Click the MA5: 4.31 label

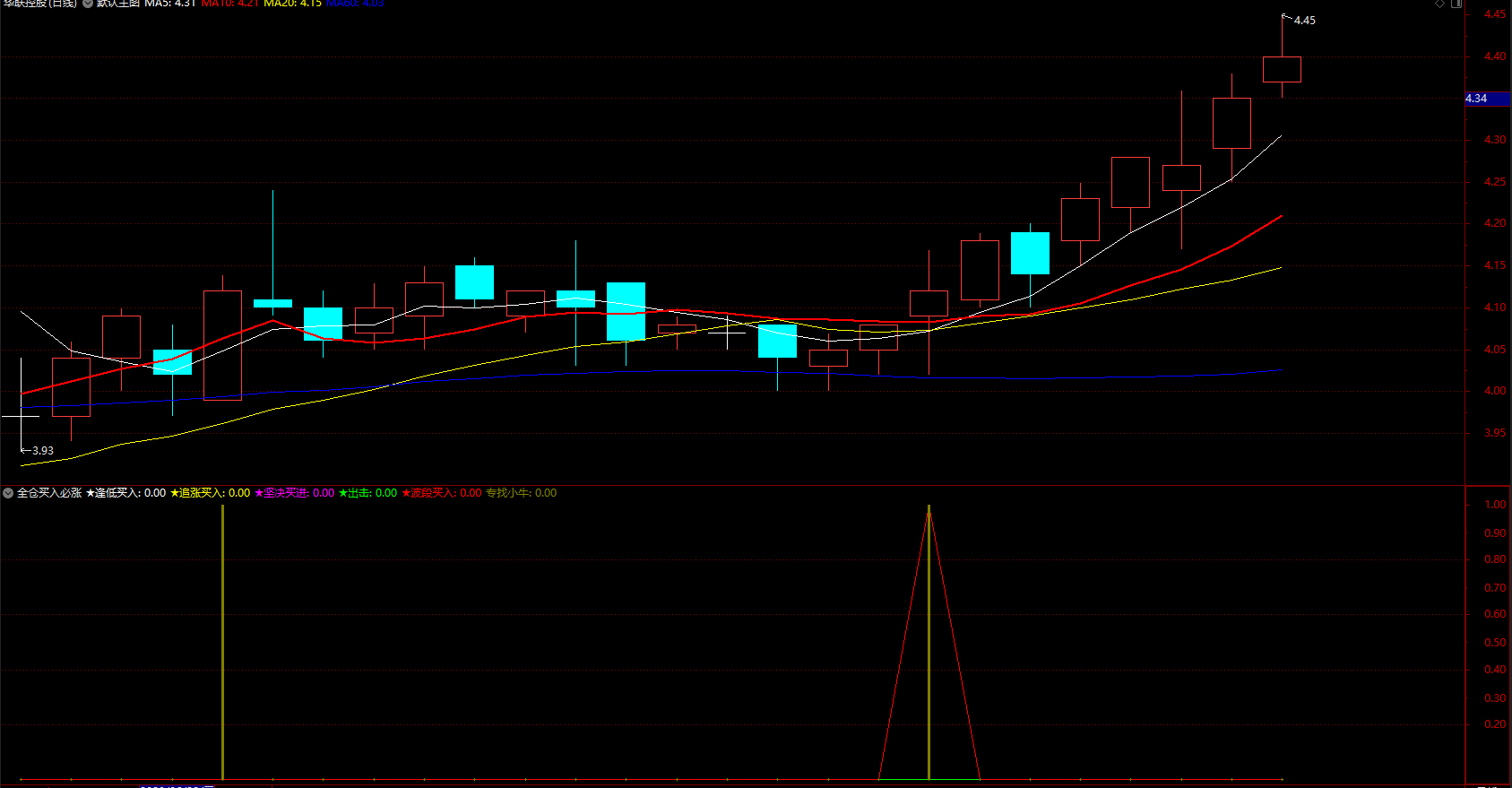[x=170, y=4]
